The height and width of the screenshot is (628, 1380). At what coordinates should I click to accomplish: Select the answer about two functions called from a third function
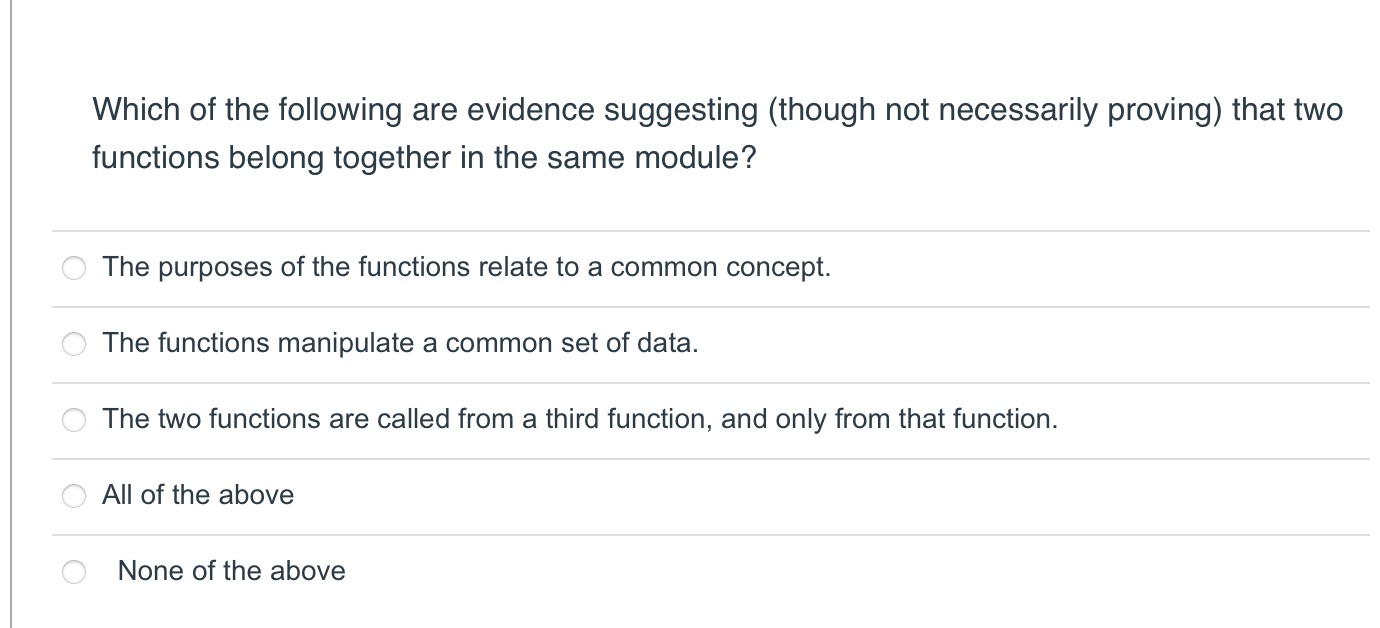(74, 420)
